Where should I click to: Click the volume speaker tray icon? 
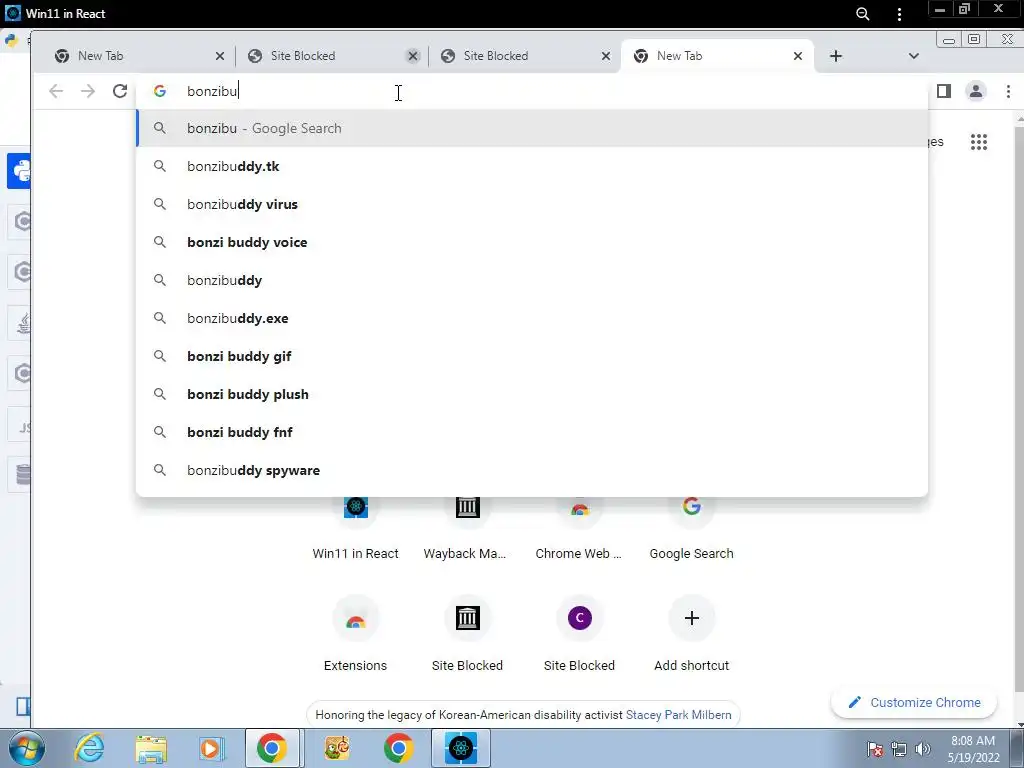(923, 749)
